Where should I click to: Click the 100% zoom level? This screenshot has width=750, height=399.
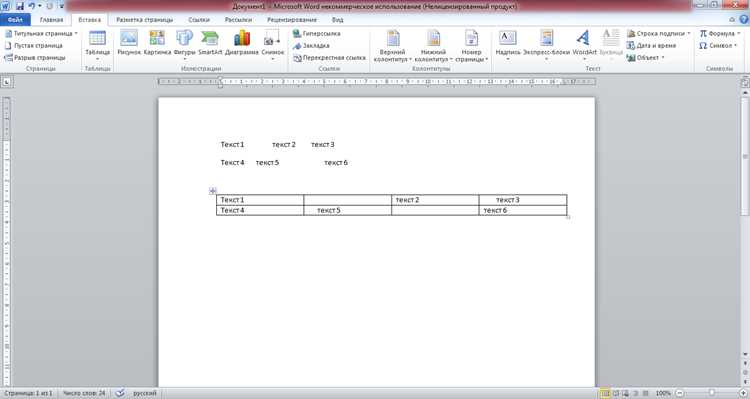(x=663, y=393)
